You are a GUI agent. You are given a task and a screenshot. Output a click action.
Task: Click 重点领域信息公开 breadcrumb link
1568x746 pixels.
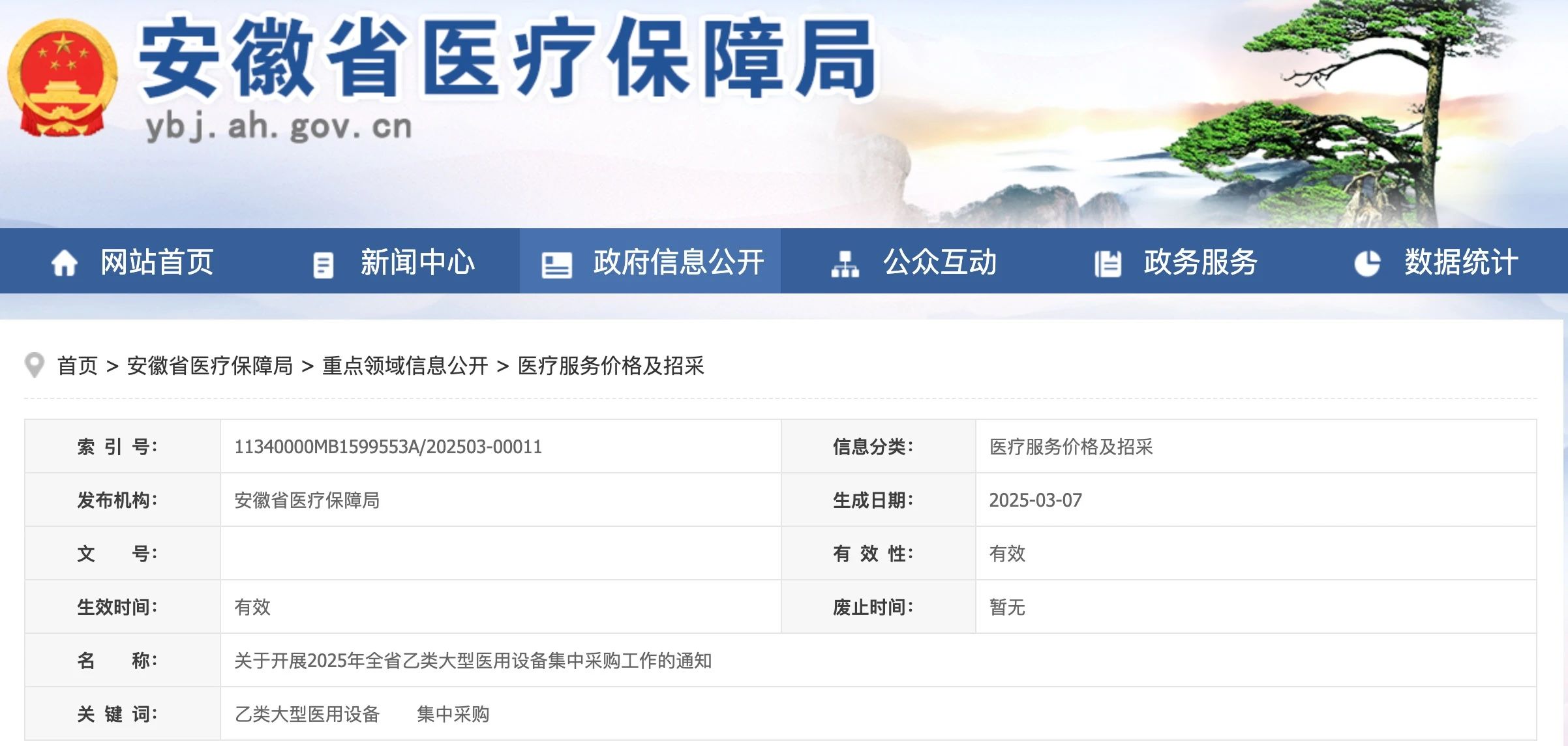(x=405, y=366)
